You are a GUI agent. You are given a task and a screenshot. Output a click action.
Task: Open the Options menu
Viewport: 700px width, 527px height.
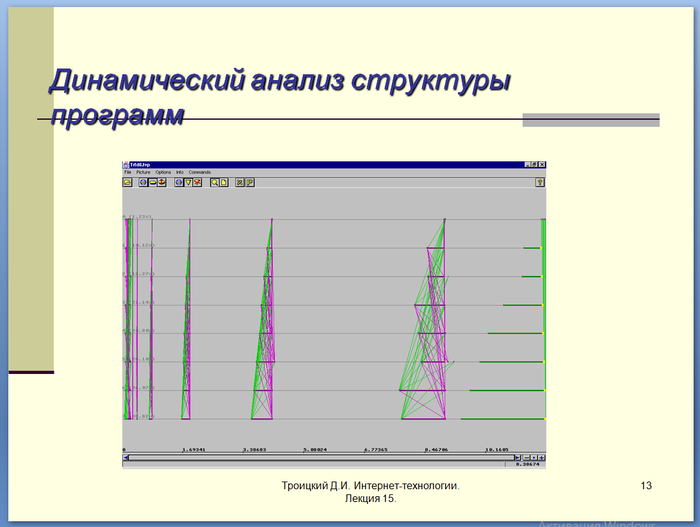[163, 172]
